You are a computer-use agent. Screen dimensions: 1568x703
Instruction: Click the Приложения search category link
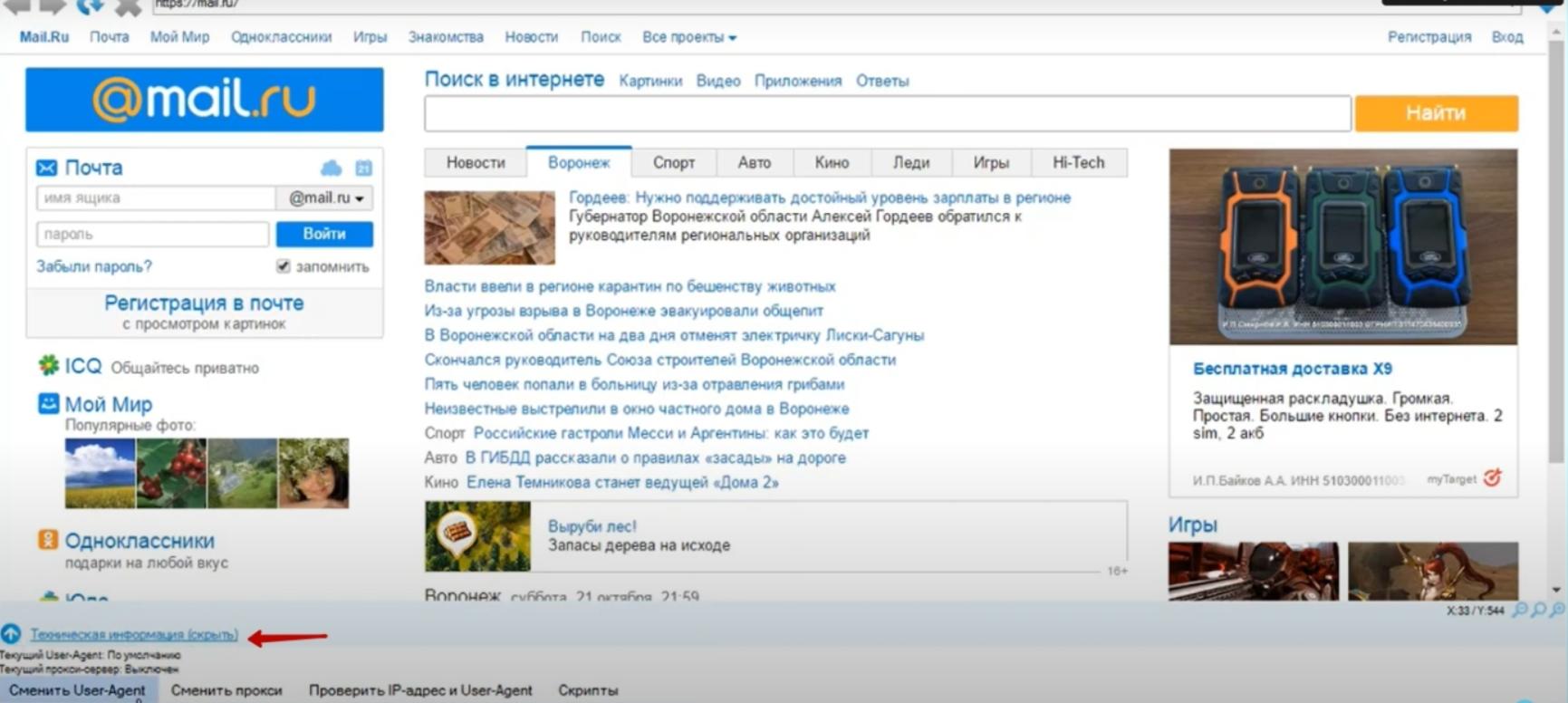(x=798, y=81)
